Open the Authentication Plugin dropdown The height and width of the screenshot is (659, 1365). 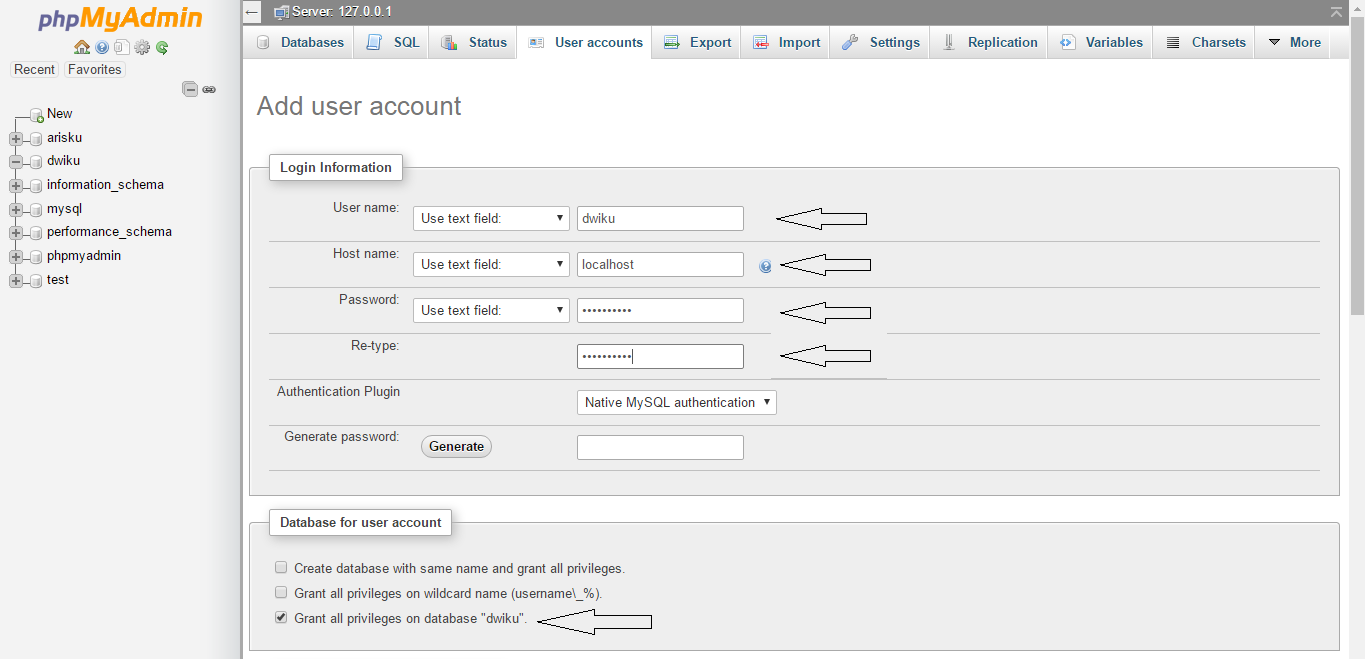676,402
